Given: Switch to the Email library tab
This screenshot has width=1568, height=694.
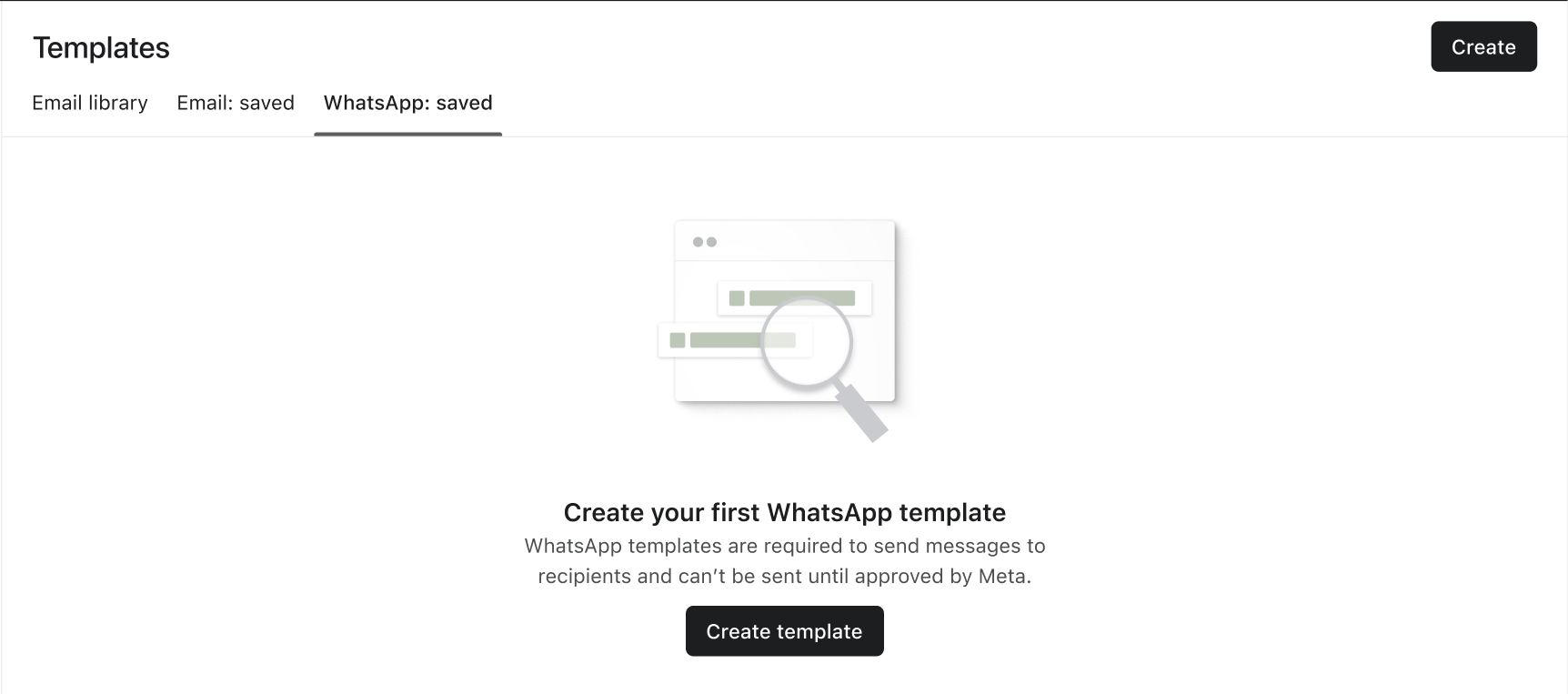Looking at the screenshot, I should [x=89, y=103].
